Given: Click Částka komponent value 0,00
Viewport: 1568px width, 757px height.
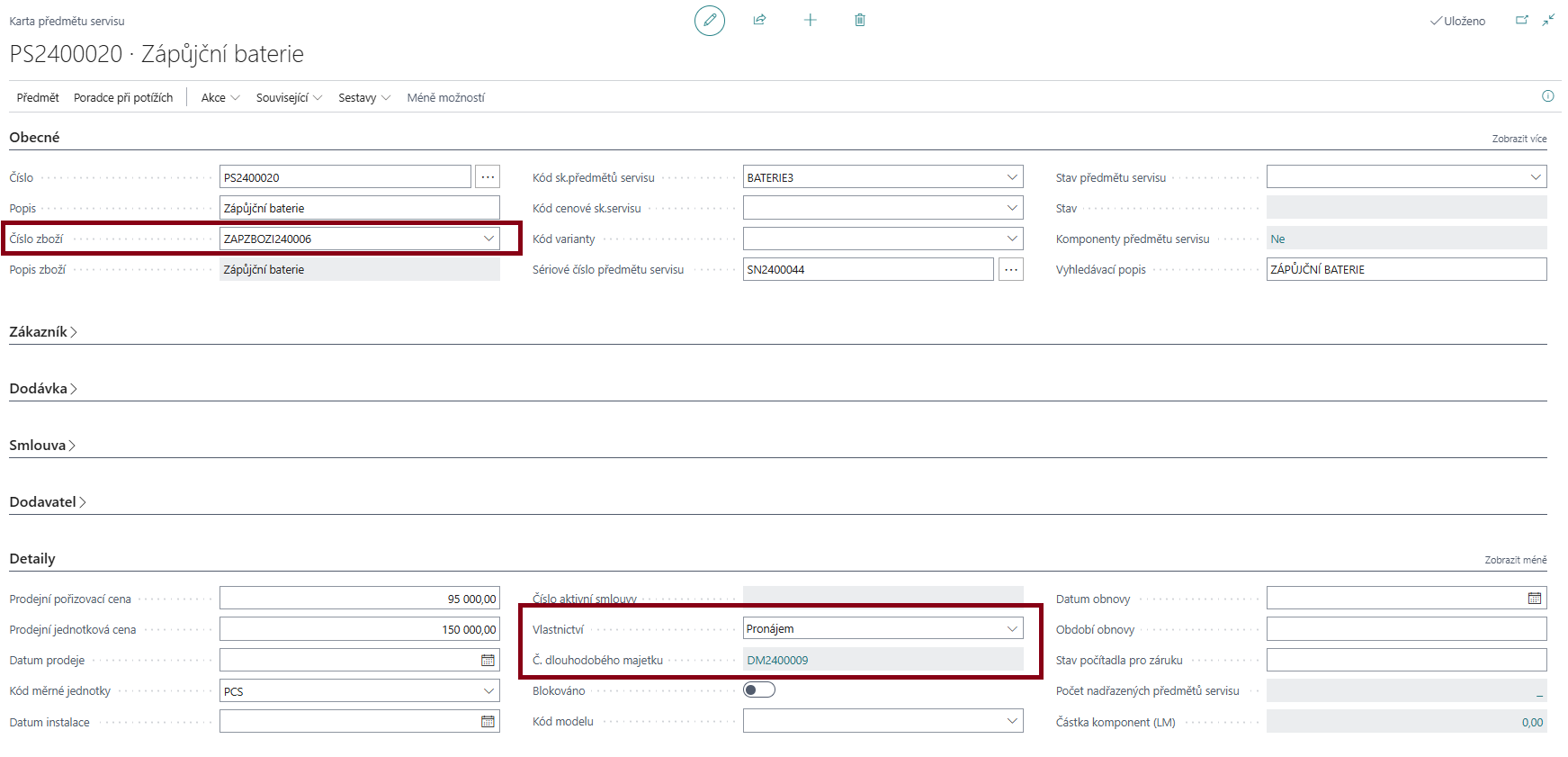Looking at the screenshot, I should 1532,722.
